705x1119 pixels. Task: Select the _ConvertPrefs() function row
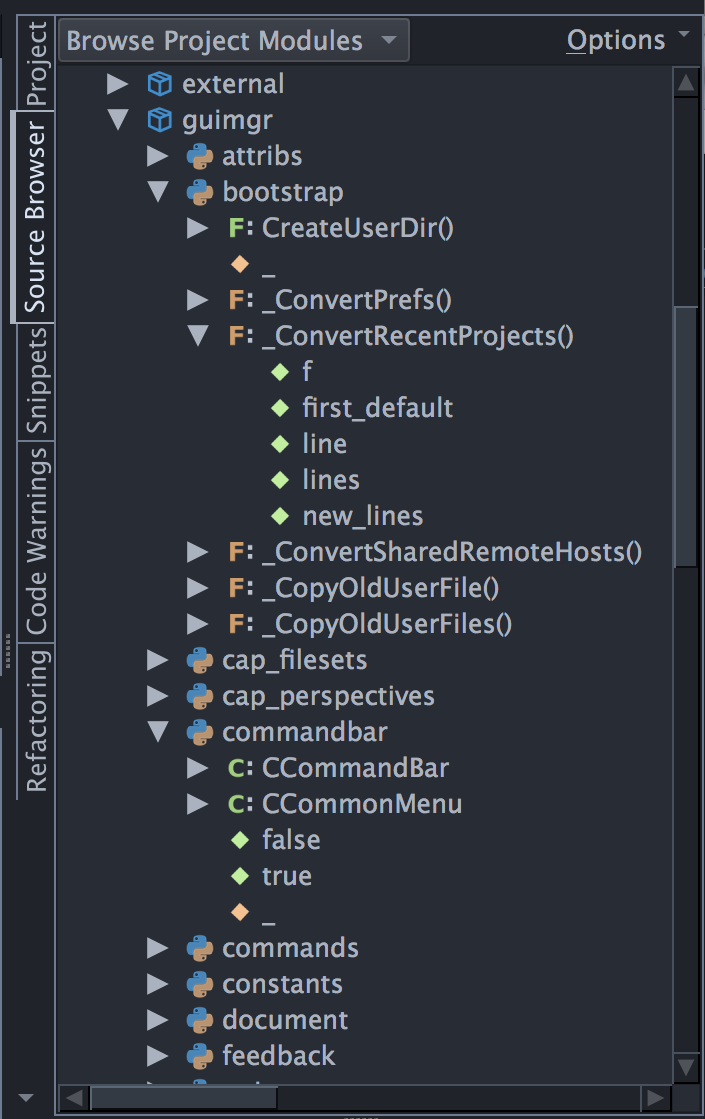coord(365,300)
